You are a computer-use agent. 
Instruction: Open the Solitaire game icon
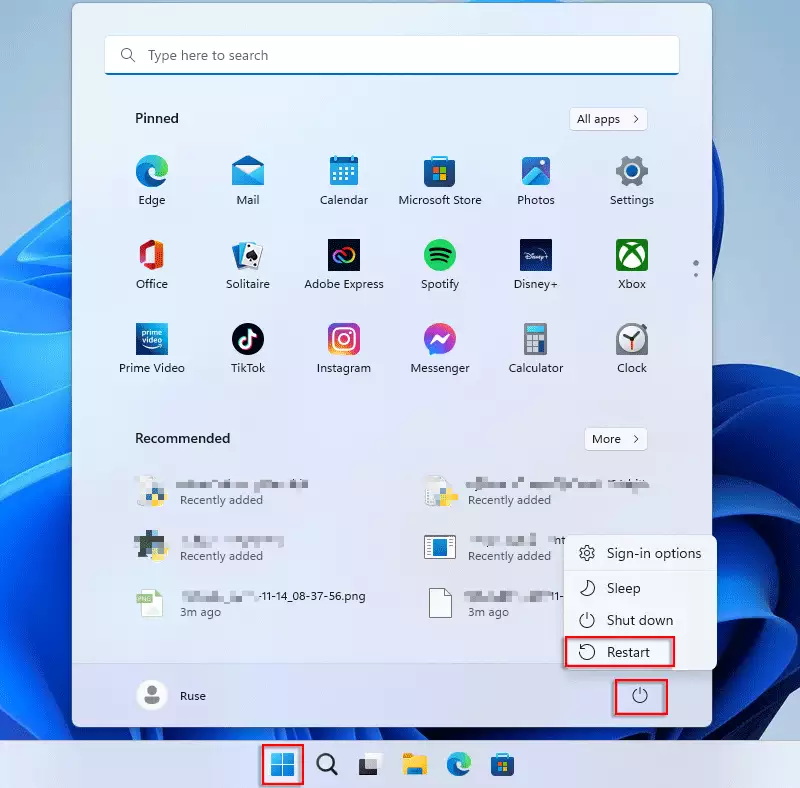coord(248,256)
